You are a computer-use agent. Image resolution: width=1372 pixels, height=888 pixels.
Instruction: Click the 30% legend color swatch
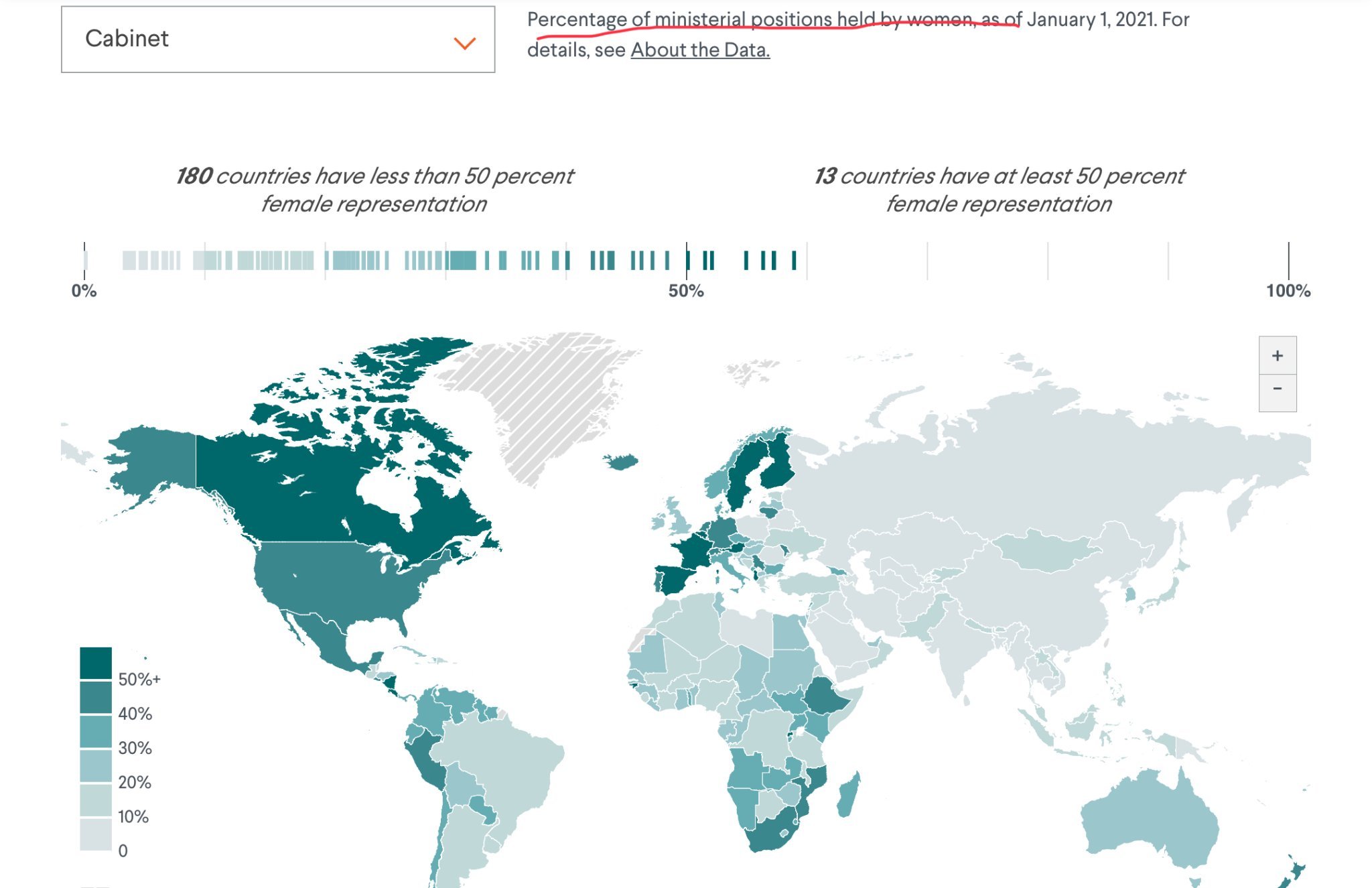96,731
